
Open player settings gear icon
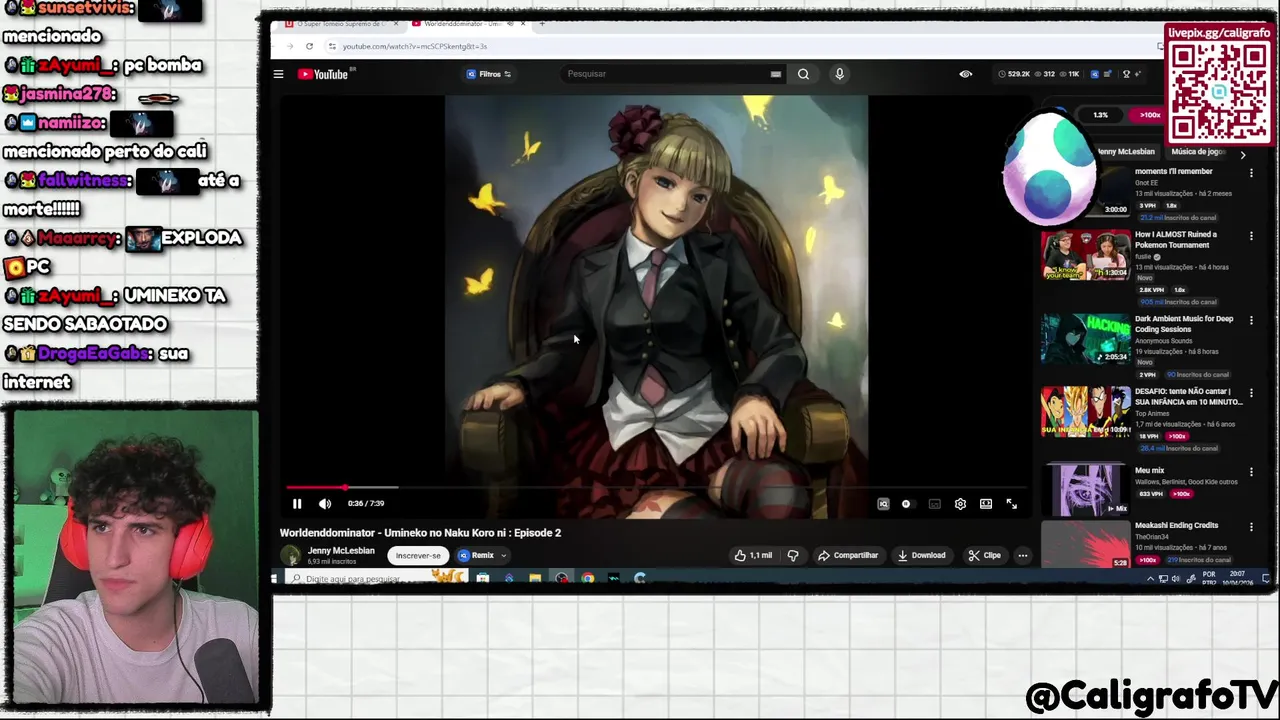tap(960, 504)
